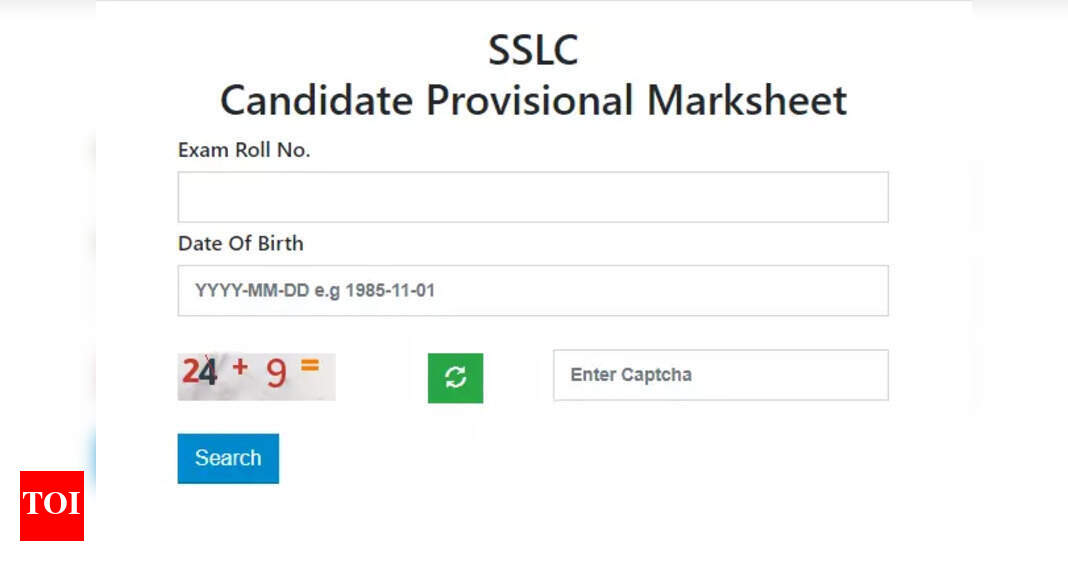Image resolution: width=1068 pixels, height=580 pixels.
Task: Click the orange equals sign in captcha
Action: pos(310,366)
